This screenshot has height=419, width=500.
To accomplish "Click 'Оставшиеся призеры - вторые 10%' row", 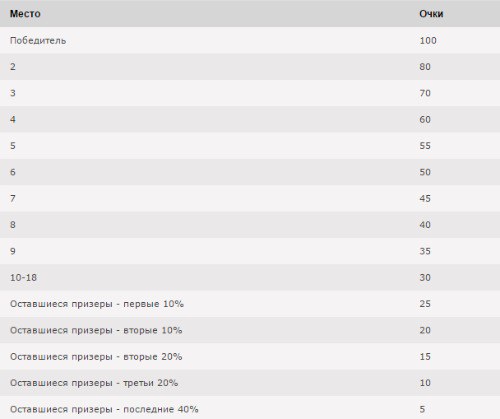I will 250,330.
